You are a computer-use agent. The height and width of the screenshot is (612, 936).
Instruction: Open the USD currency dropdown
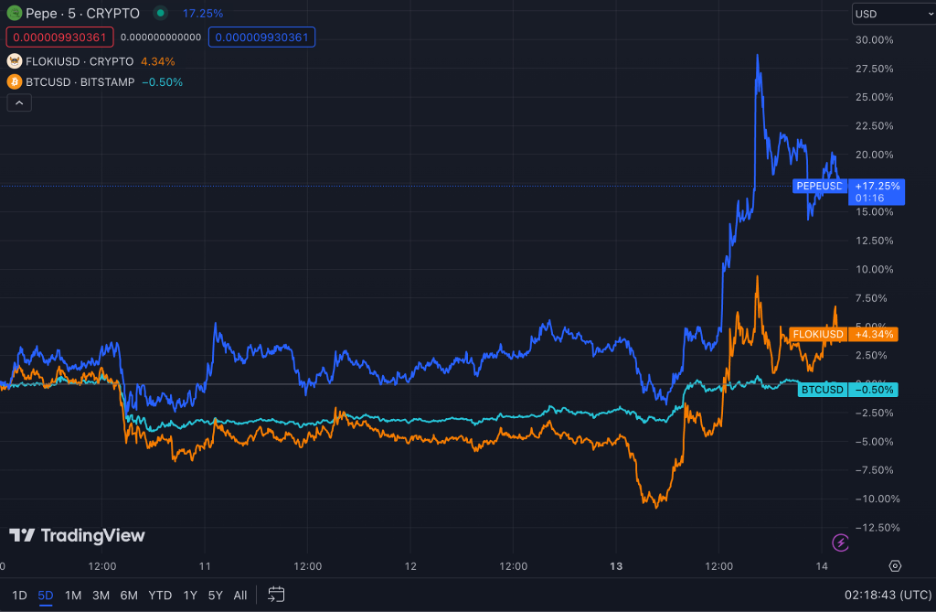894,14
